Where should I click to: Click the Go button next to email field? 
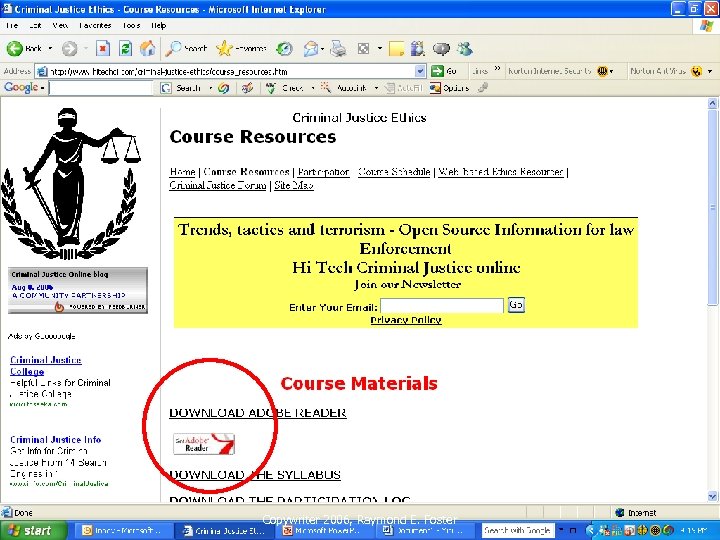516,305
